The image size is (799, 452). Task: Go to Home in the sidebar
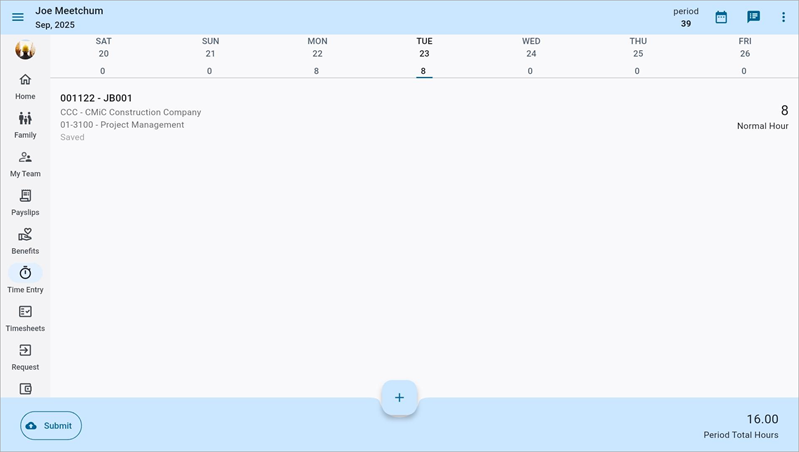(x=25, y=87)
